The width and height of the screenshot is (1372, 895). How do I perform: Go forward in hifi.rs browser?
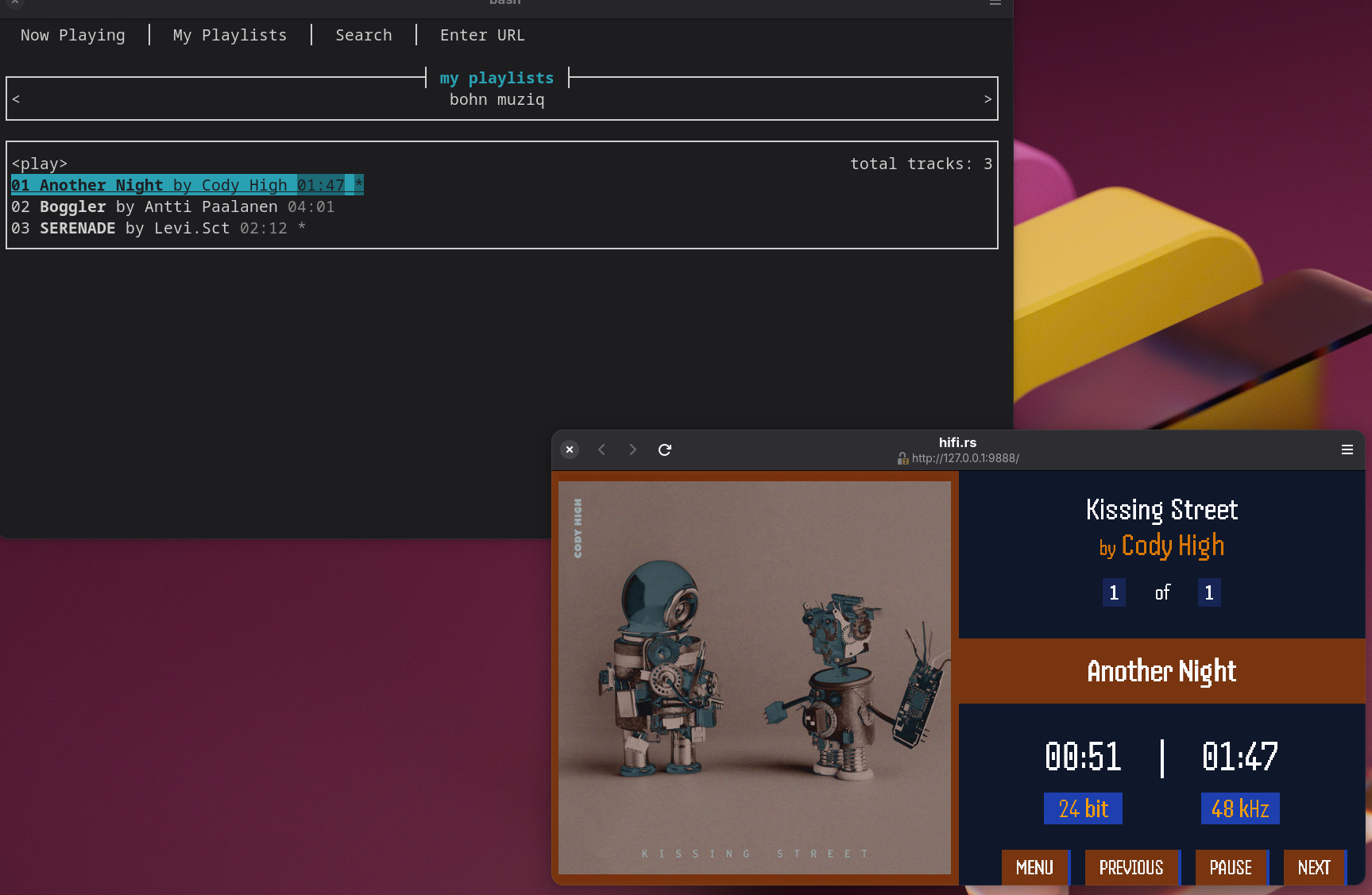point(632,449)
